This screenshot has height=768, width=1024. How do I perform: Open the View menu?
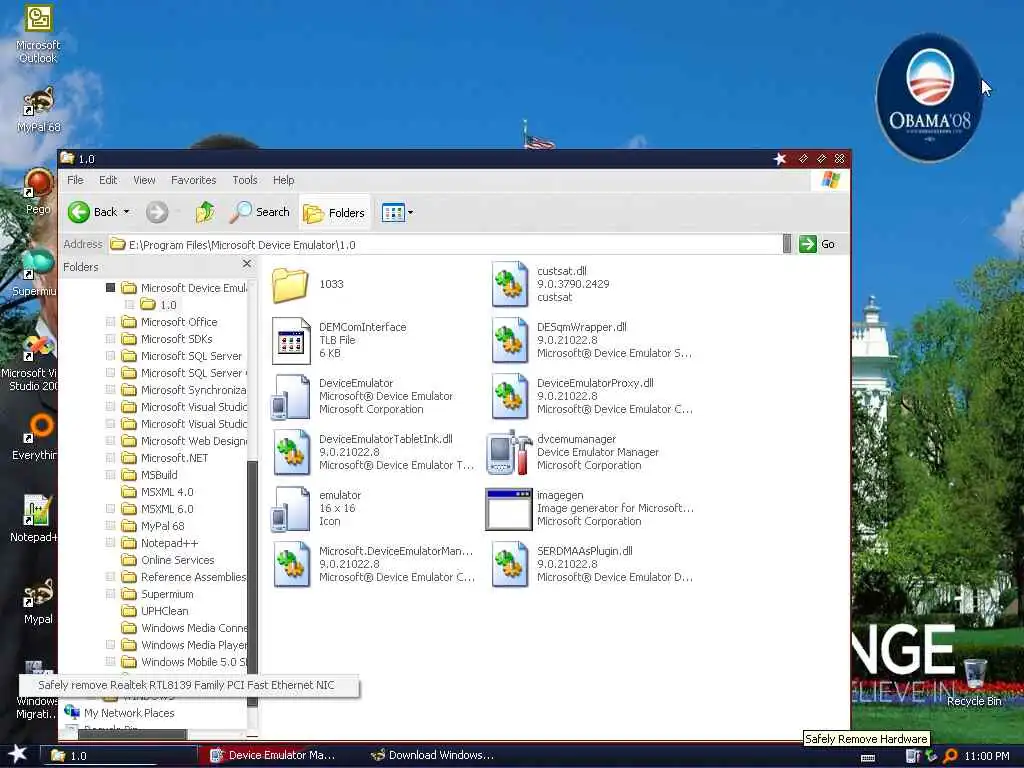point(144,180)
